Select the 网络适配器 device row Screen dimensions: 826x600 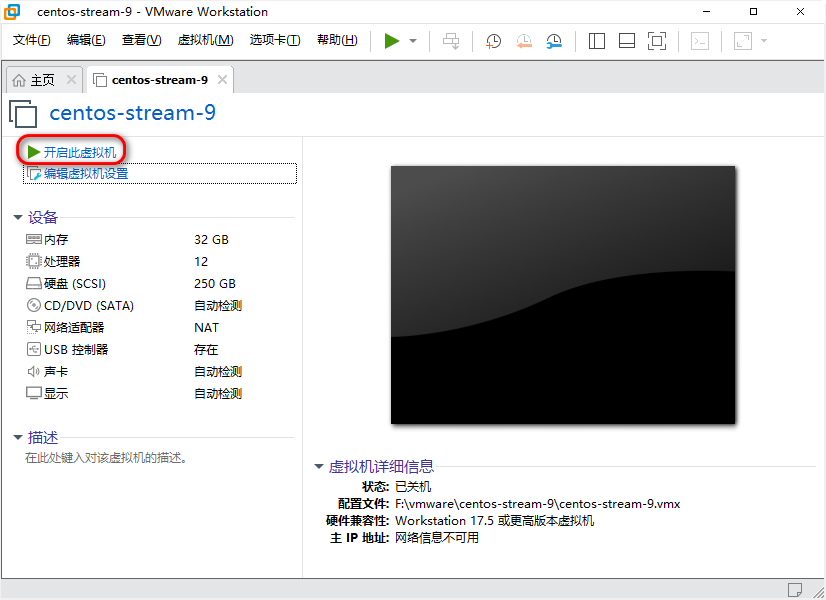(x=159, y=328)
